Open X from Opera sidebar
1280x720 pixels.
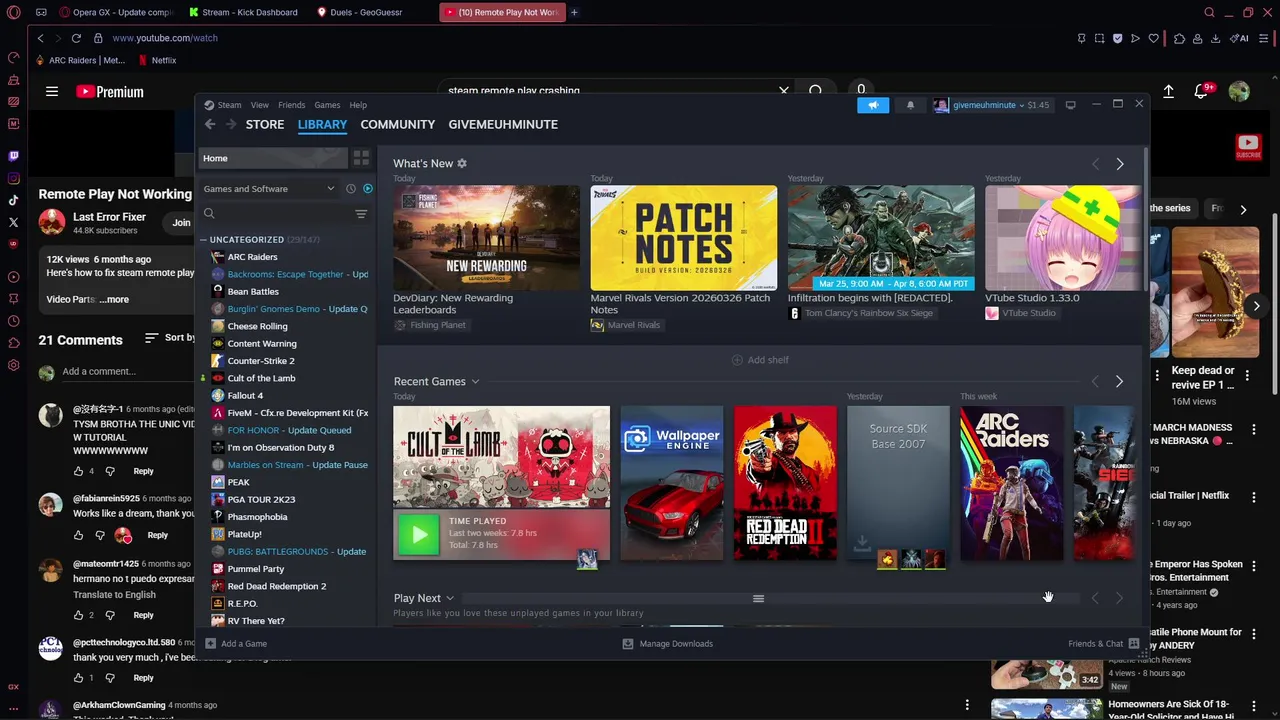point(13,222)
